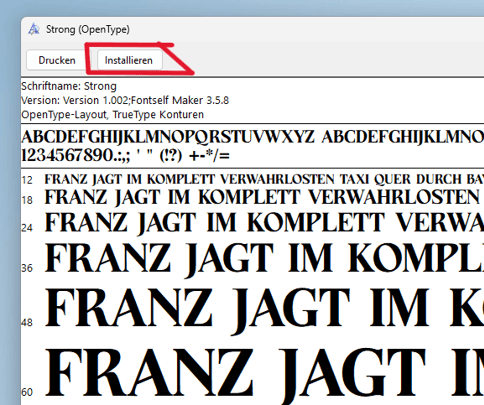Click the Drucken button

(x=57, y=60)
